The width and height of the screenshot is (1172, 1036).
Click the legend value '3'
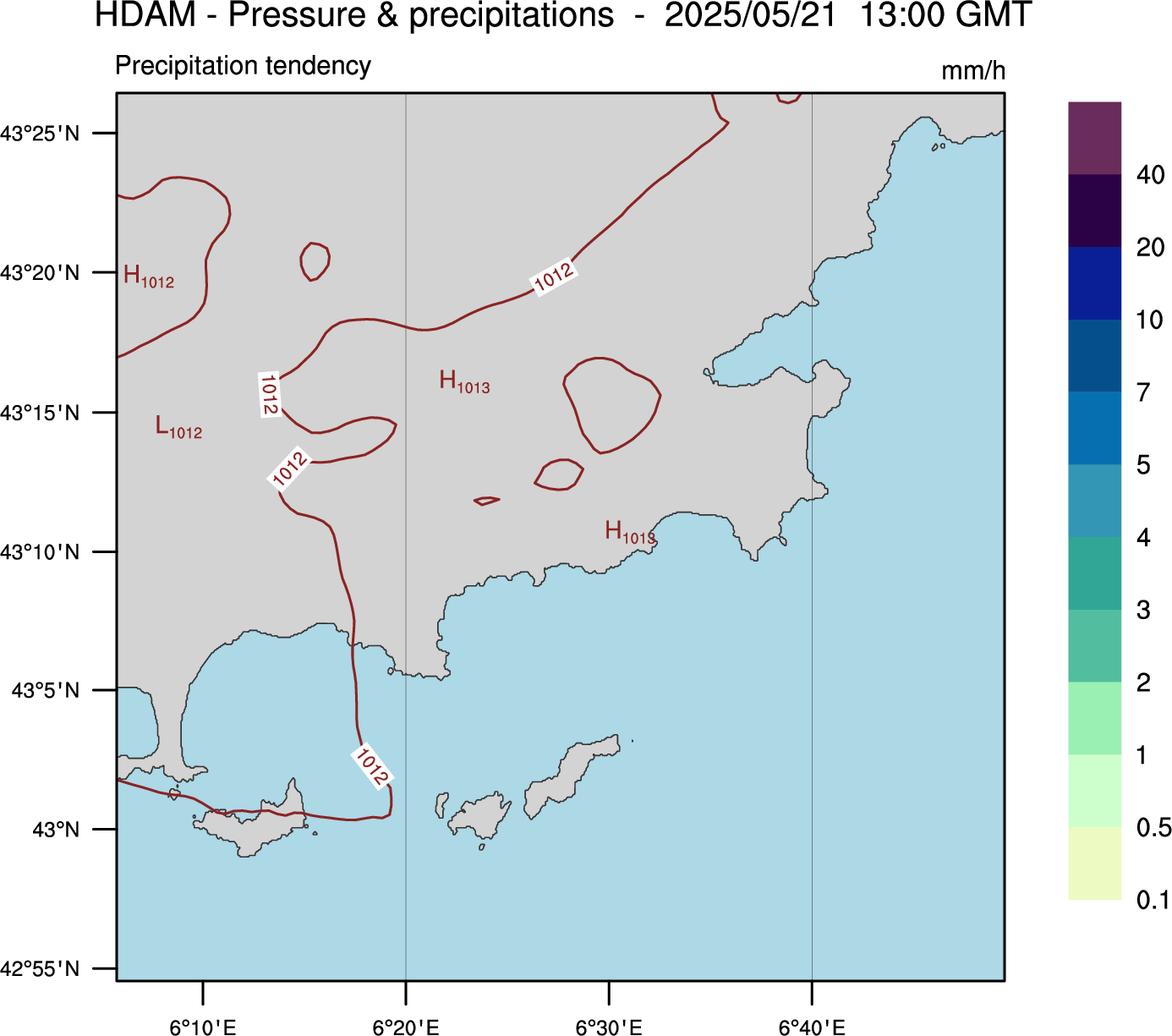(x=1143, y=611)
